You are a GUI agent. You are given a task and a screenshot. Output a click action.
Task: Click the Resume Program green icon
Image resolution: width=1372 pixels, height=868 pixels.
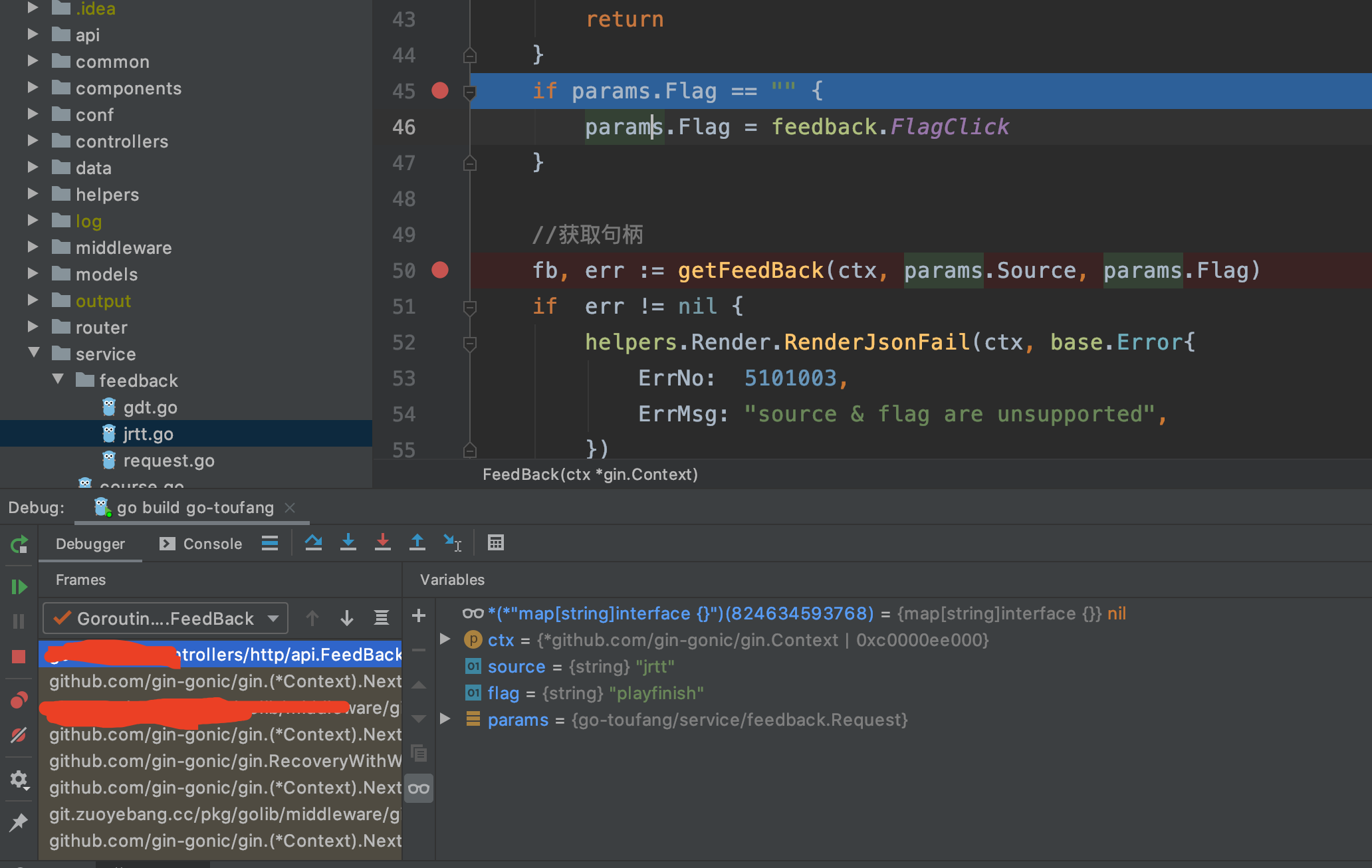[x=19, y=587]
